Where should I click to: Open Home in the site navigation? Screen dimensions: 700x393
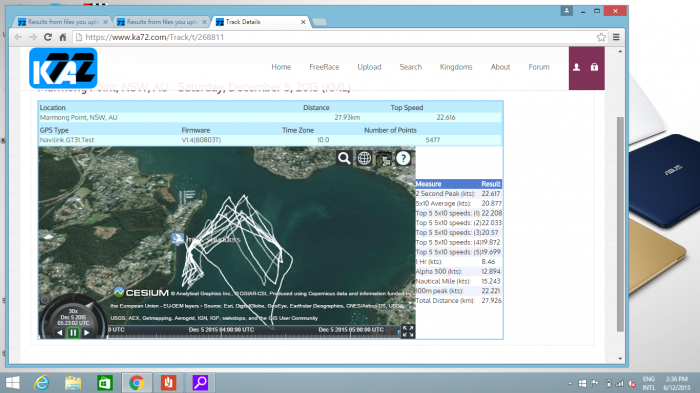(x=281, y=67)
